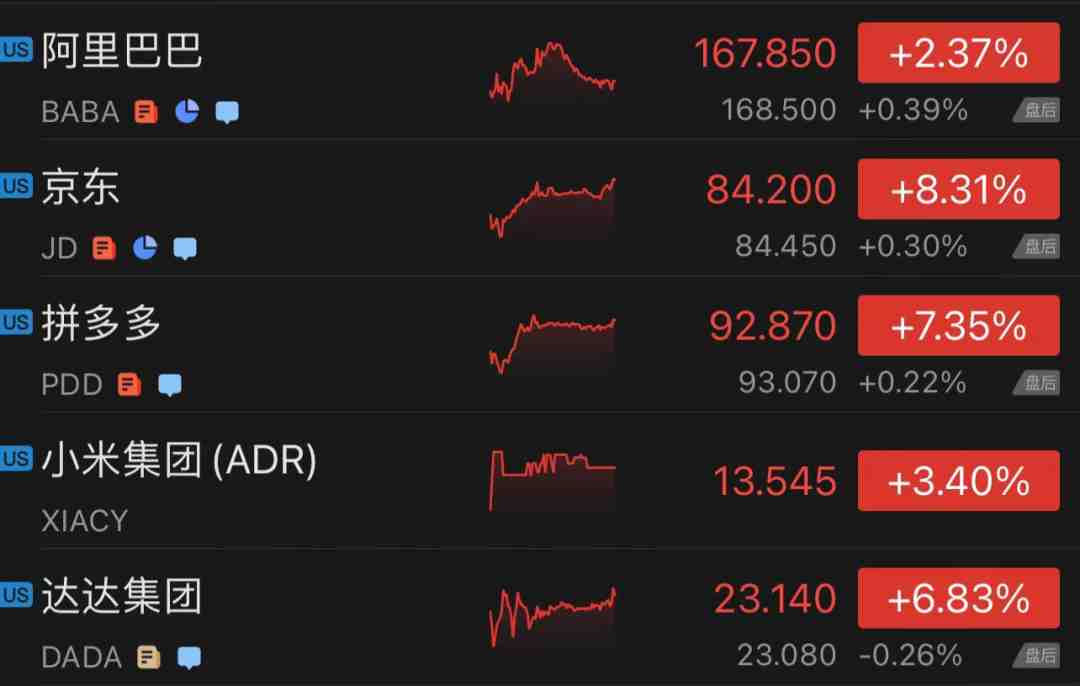Toggle the +8.31% change badge for JD
The image size is (1080, 686).
point(958,189)
